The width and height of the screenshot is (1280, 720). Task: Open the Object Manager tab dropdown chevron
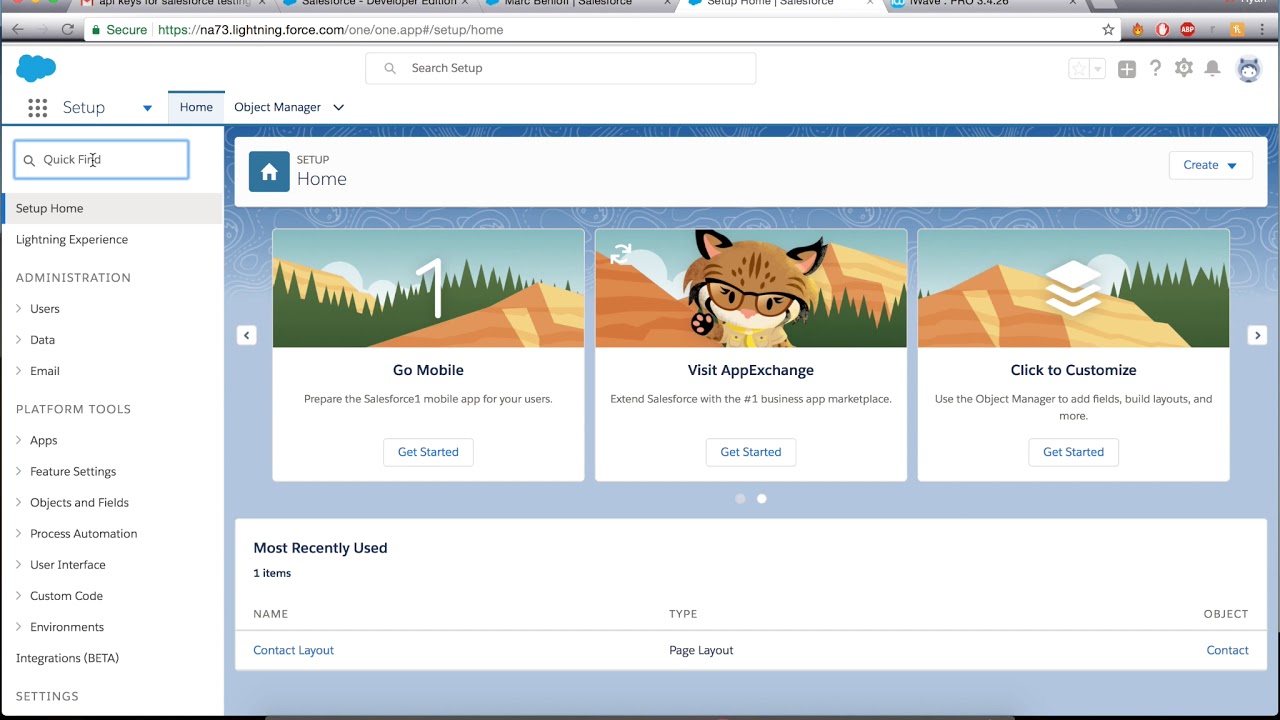[338, 108]
